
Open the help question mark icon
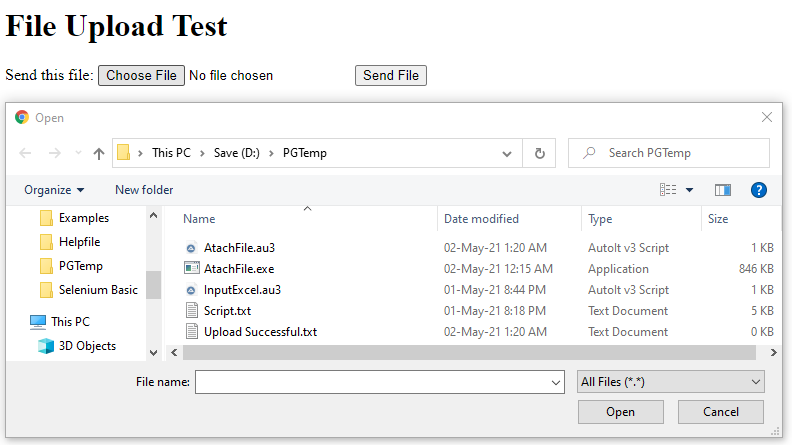click(758, 190)
